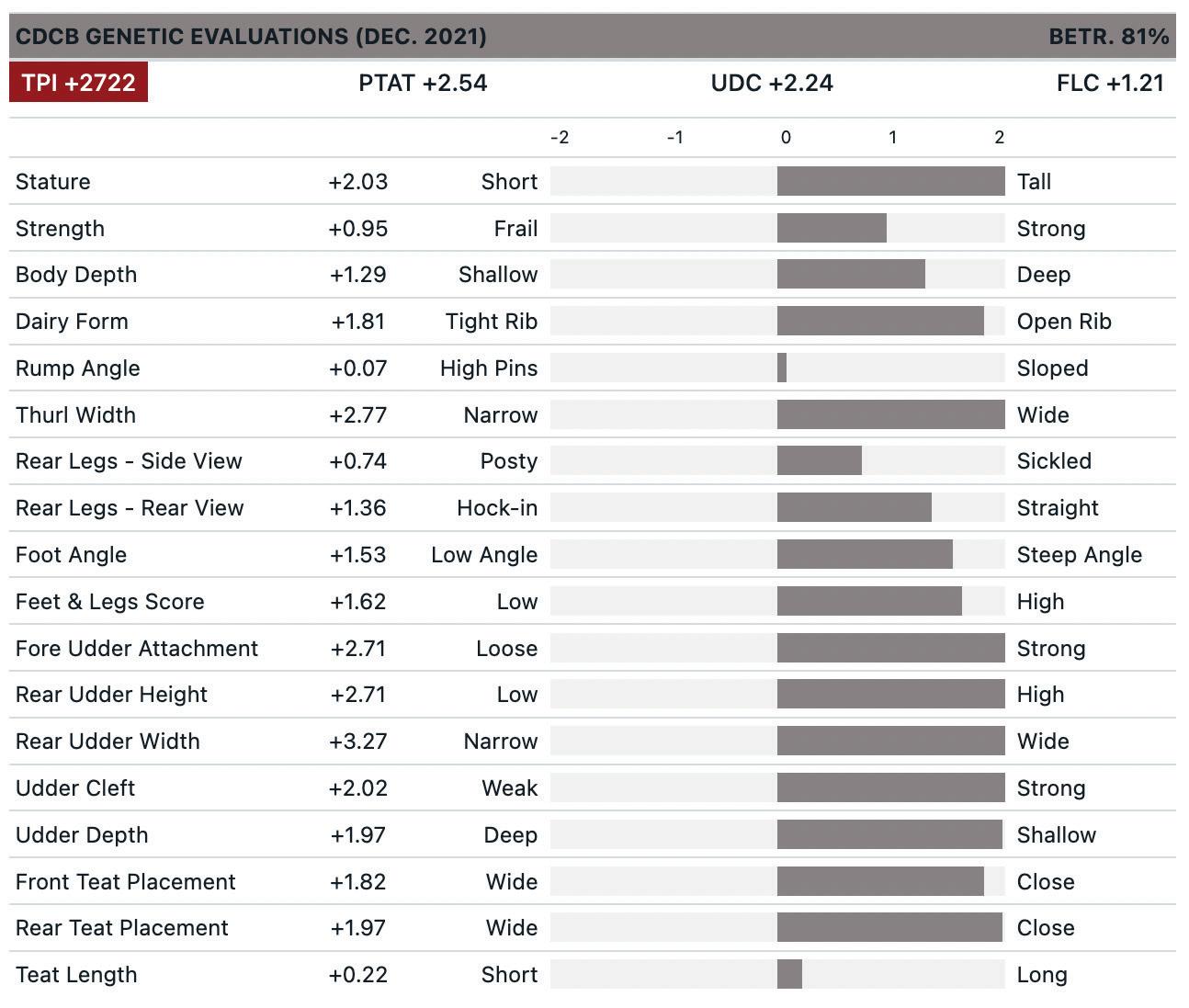Click the Rear Udder Width value +3.27
The image size is (1189, 1008).
pos(358,741)
